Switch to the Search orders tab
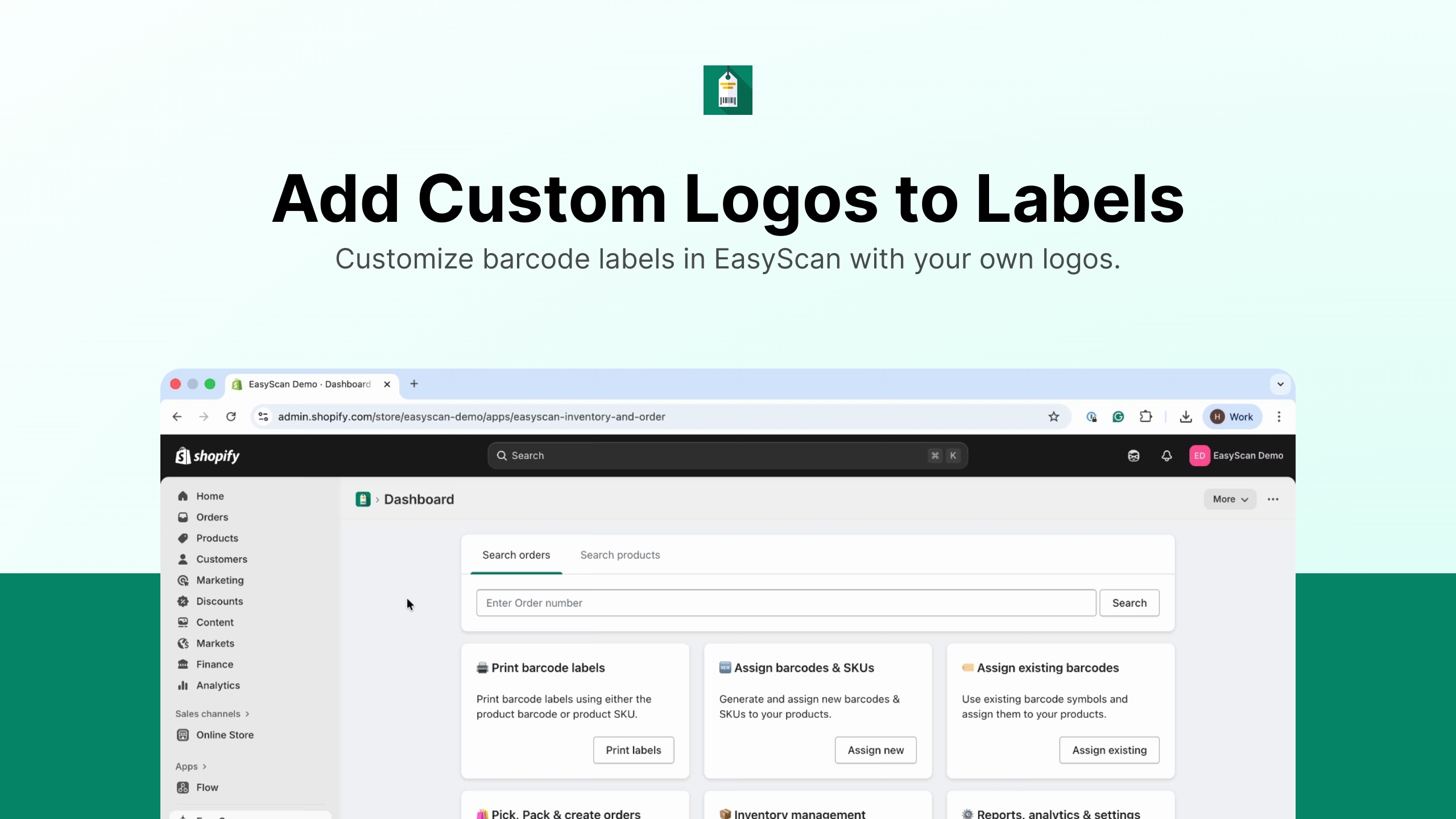This screenshot has width=1456, height=819. (x=516, y=555)
